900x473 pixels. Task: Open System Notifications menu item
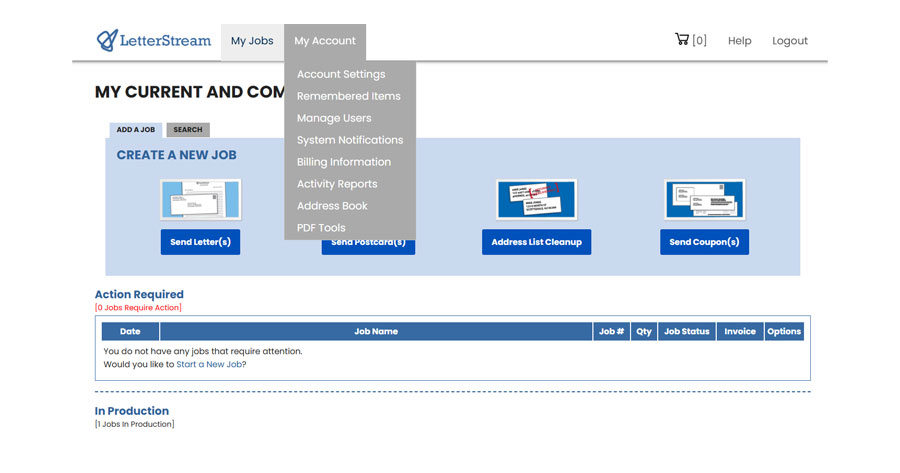tap(350, 140)
